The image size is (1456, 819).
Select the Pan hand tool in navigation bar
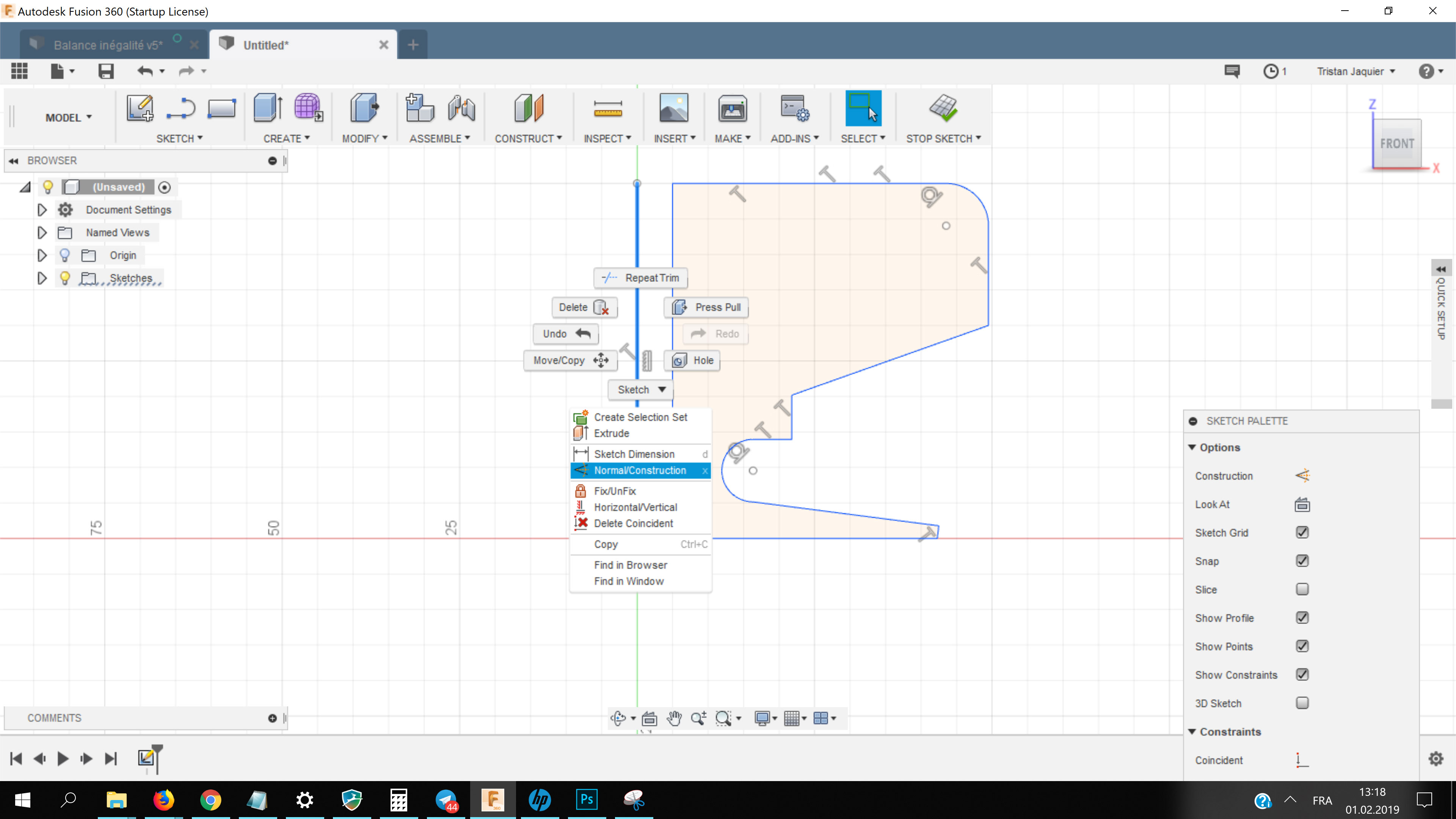click(673, 718)
